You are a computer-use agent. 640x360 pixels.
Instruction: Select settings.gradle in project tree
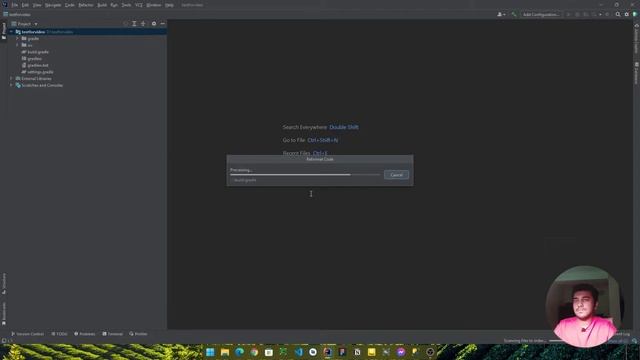click(40, 72)
